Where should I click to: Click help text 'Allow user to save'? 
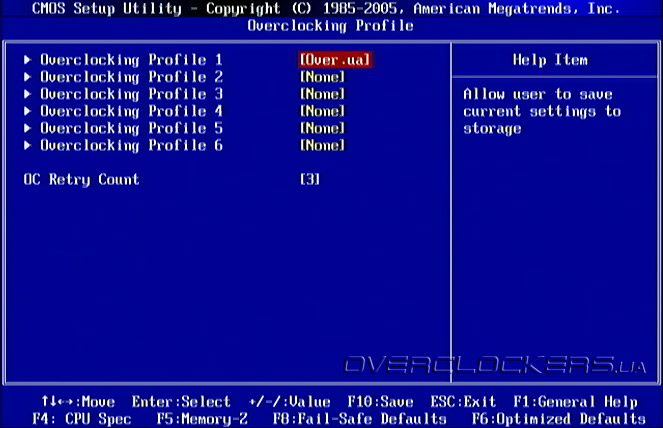click(538, 94)
